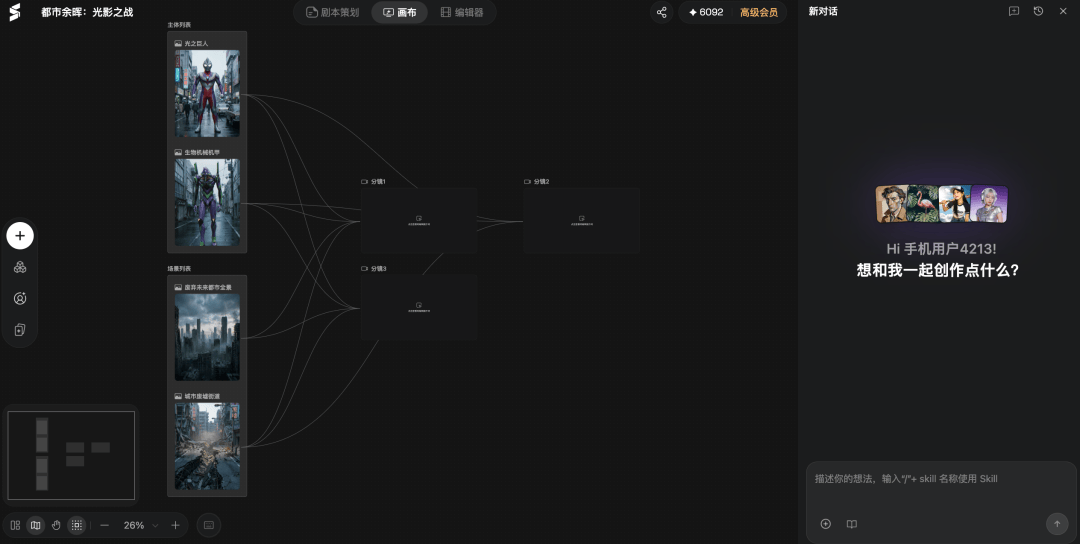The image size is (1080, 544).
Task: Open conversation history clock icon
Action: pos(1038,11)
